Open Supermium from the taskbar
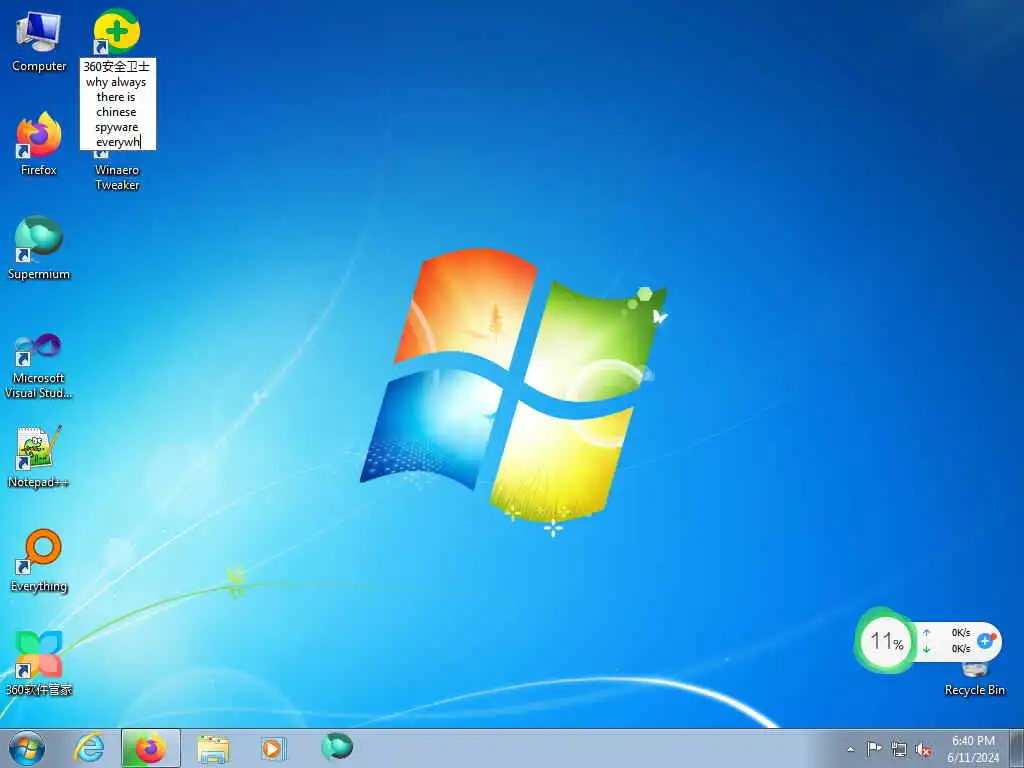1024x768 pixels. tap(337, 747)
